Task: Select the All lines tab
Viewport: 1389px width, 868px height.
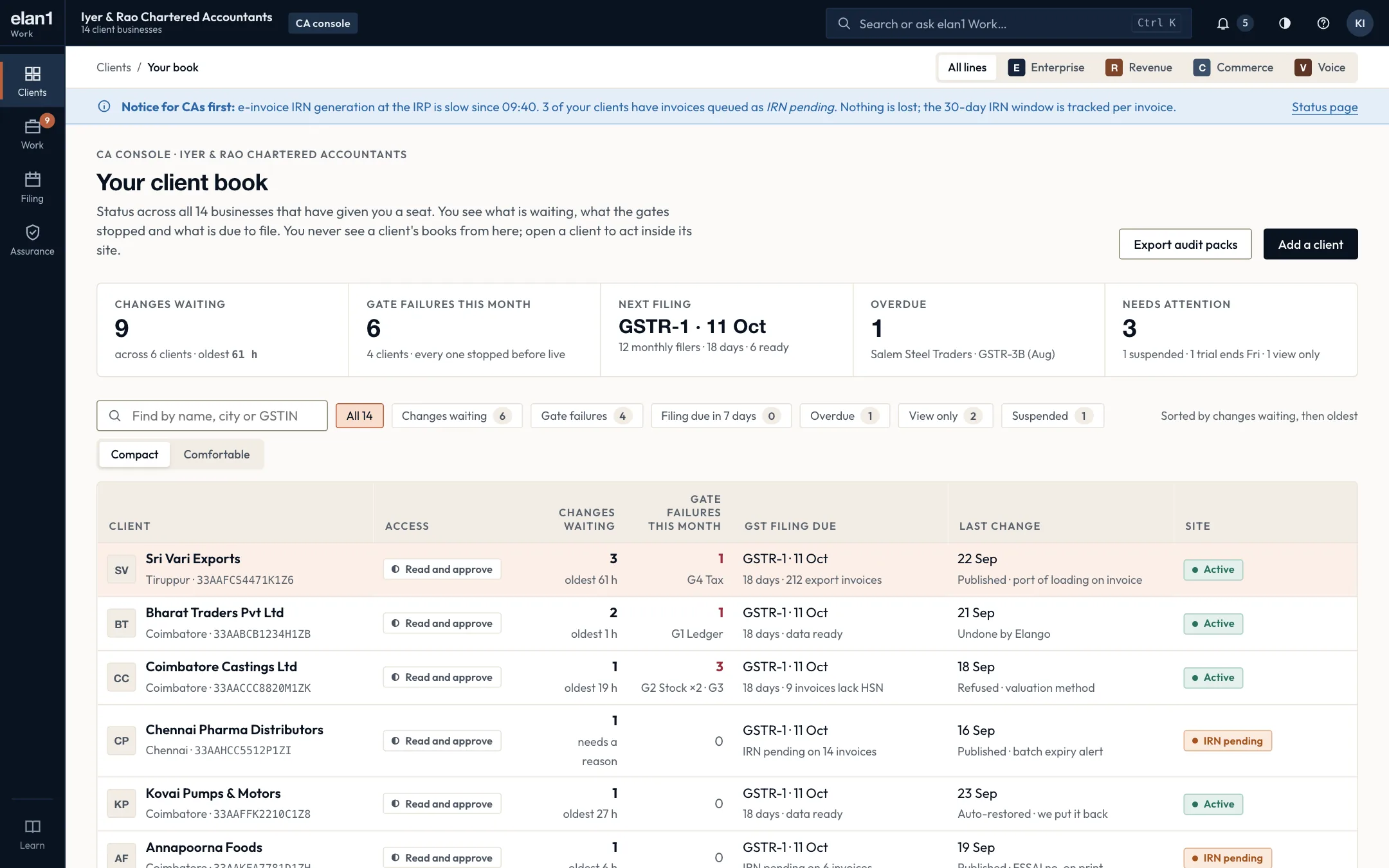Action: pos(967,68)
